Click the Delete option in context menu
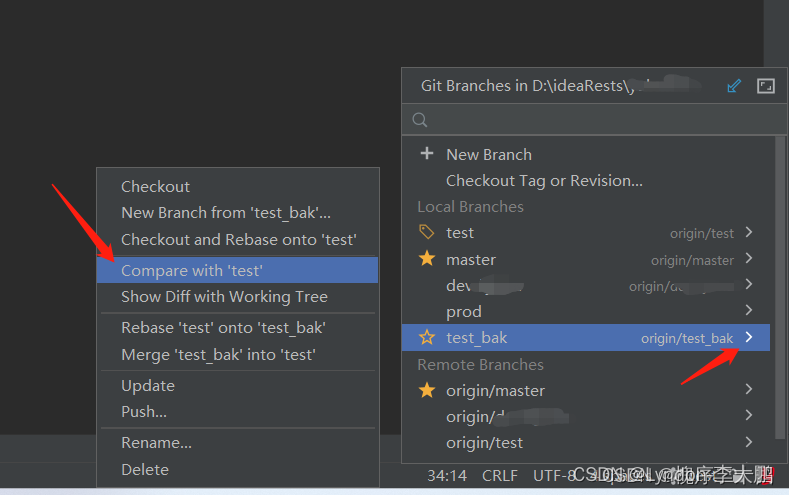Image resolution: width=789 pixels, height=495 pixels. coord(145,469)
